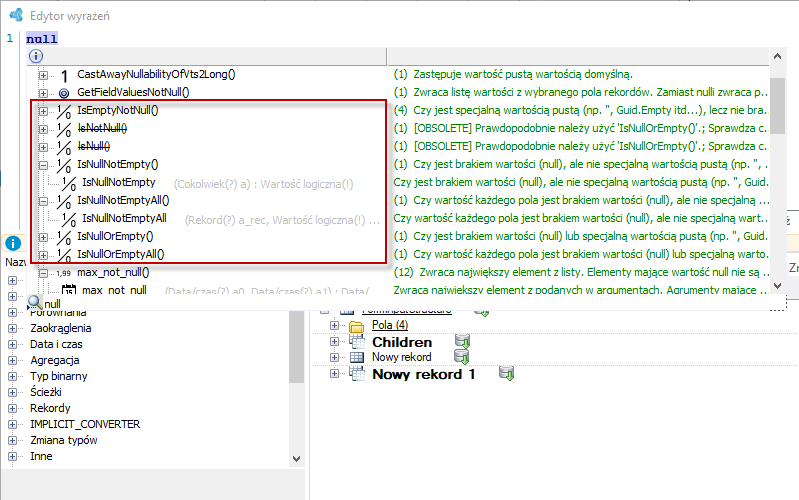Click scroll down arrow of categories panel
Viewport: 799px width, 500px height.
point(297,459)
